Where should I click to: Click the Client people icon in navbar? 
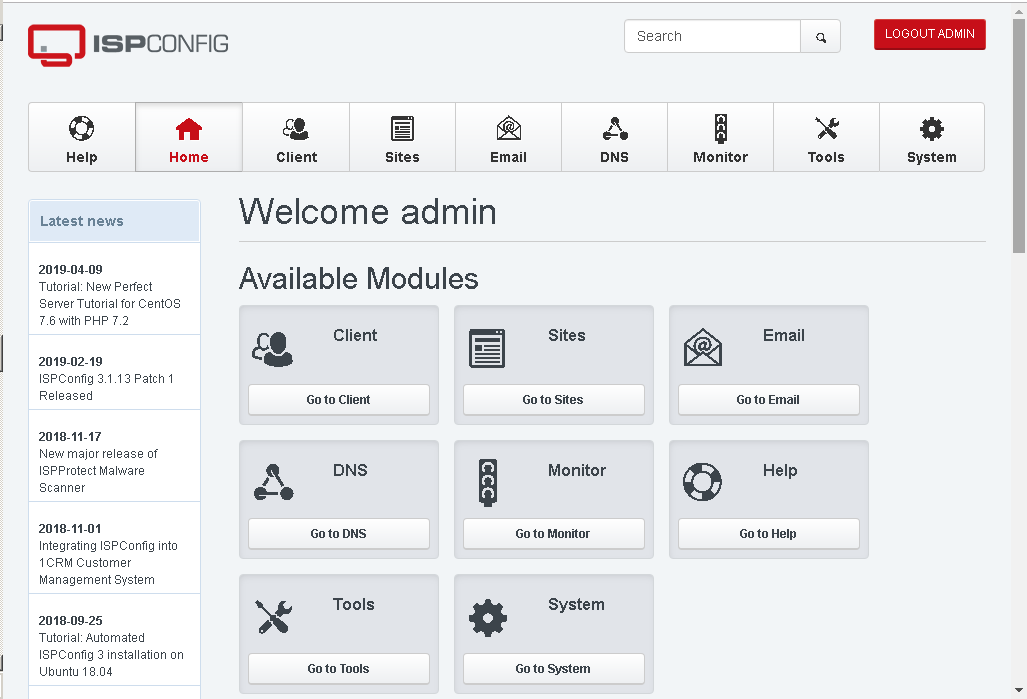pyautogui.click(x=296, y=128)
